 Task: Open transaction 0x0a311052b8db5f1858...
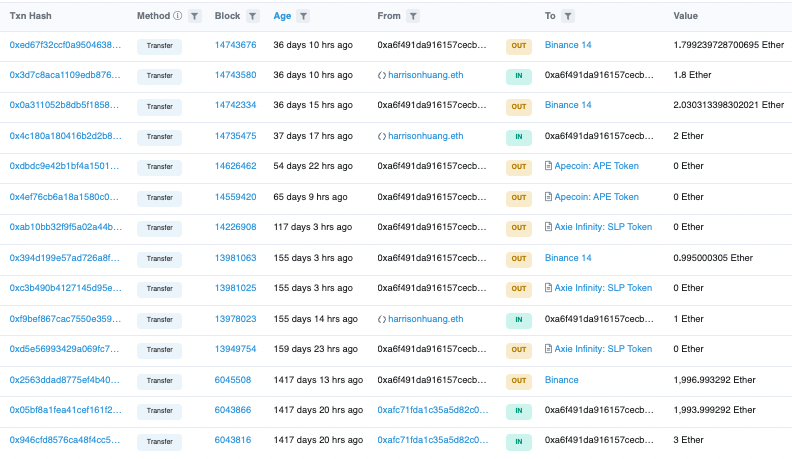(x=64, y=105)
